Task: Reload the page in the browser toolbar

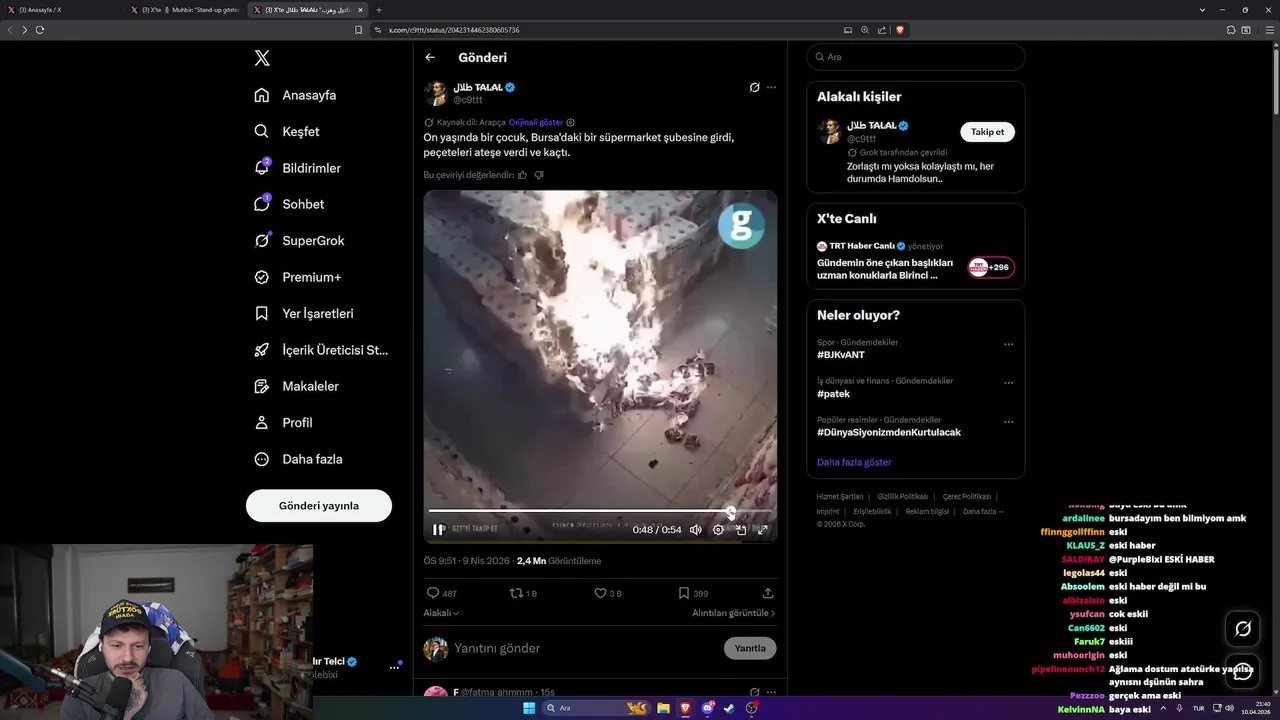Action: coord(40,30)
